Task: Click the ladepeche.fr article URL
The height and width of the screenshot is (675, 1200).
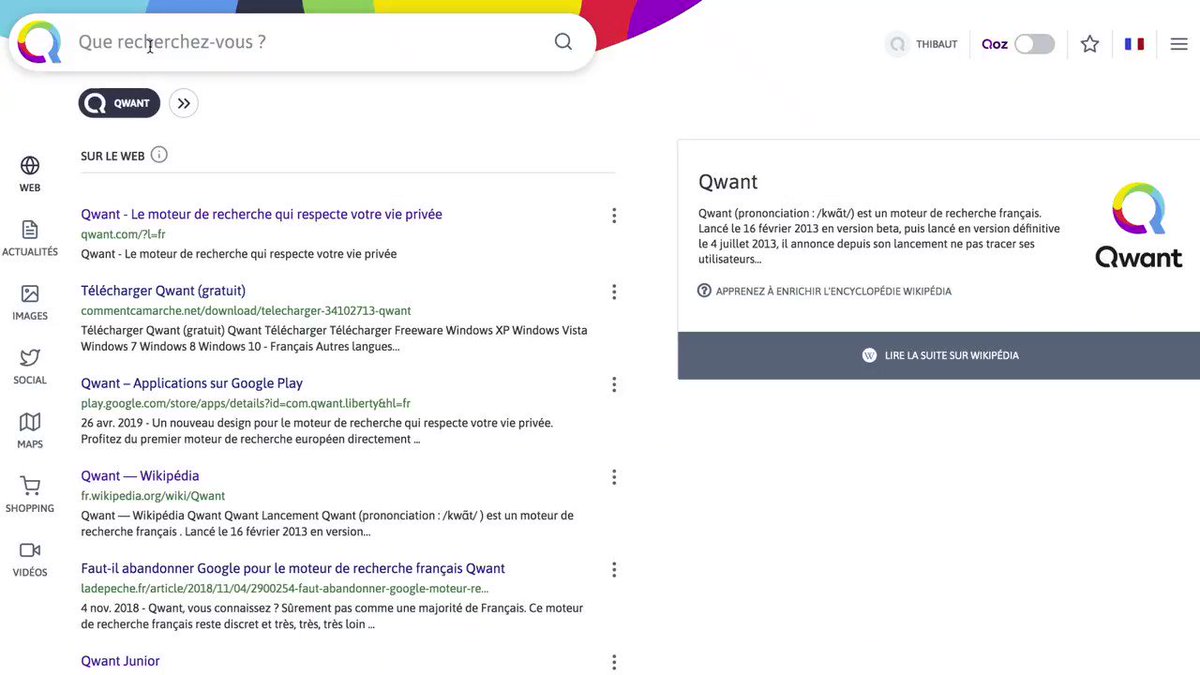Action: [285, 588]
